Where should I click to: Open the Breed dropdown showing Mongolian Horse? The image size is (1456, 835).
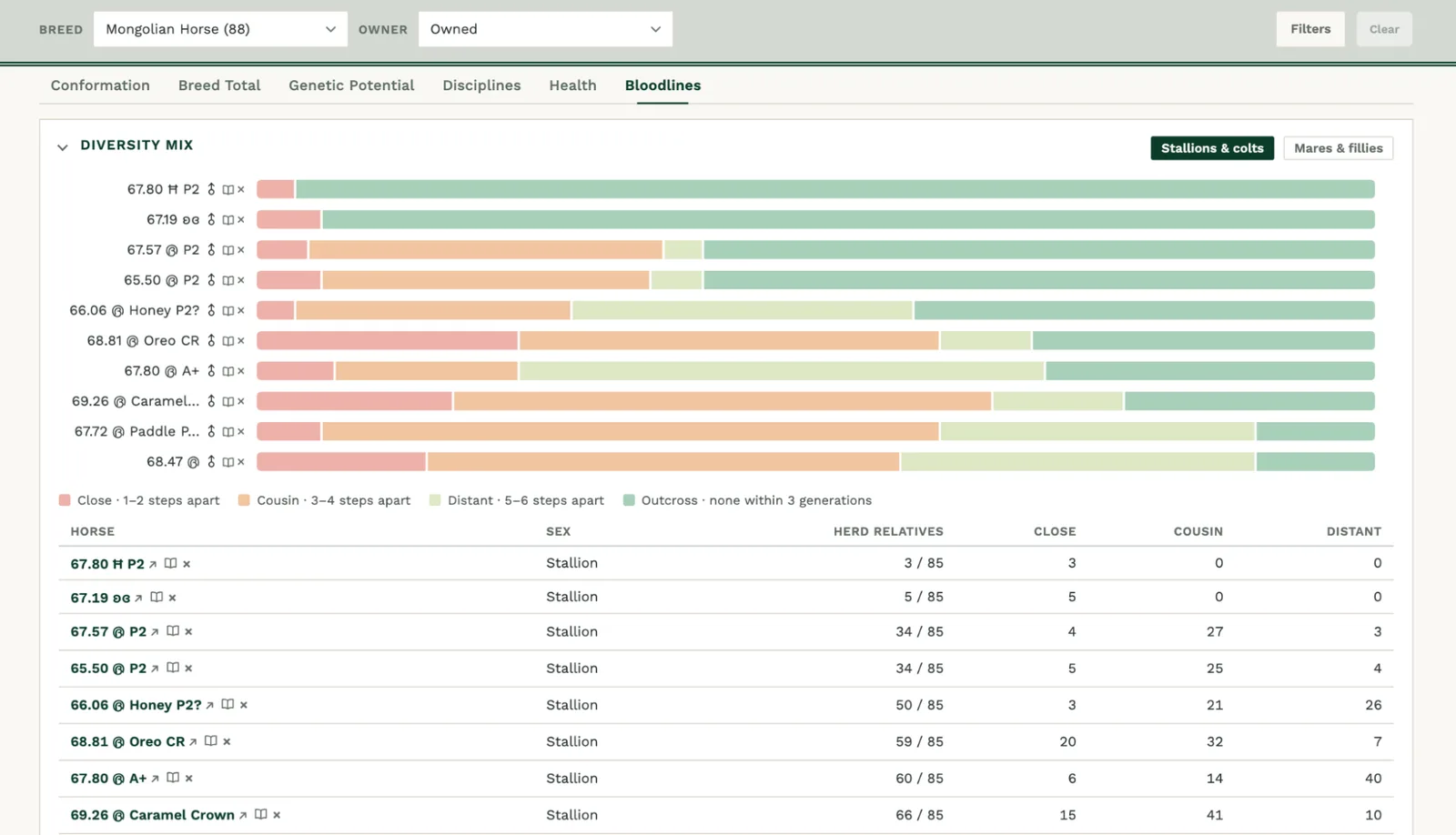[220, 29]
